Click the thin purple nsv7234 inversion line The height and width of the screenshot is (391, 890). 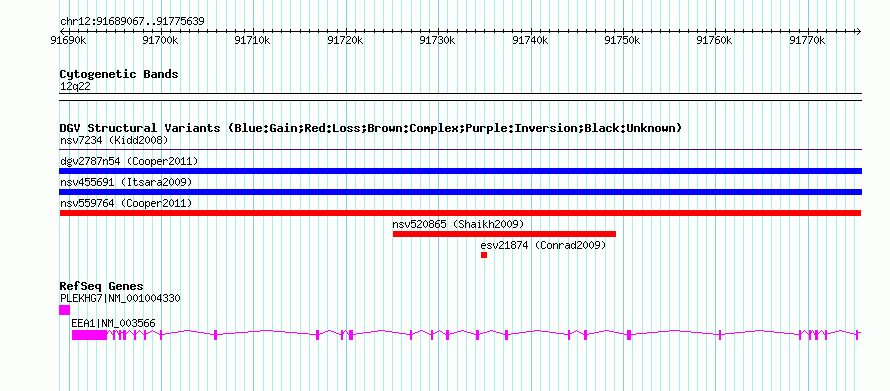click(x=460, y=150)
